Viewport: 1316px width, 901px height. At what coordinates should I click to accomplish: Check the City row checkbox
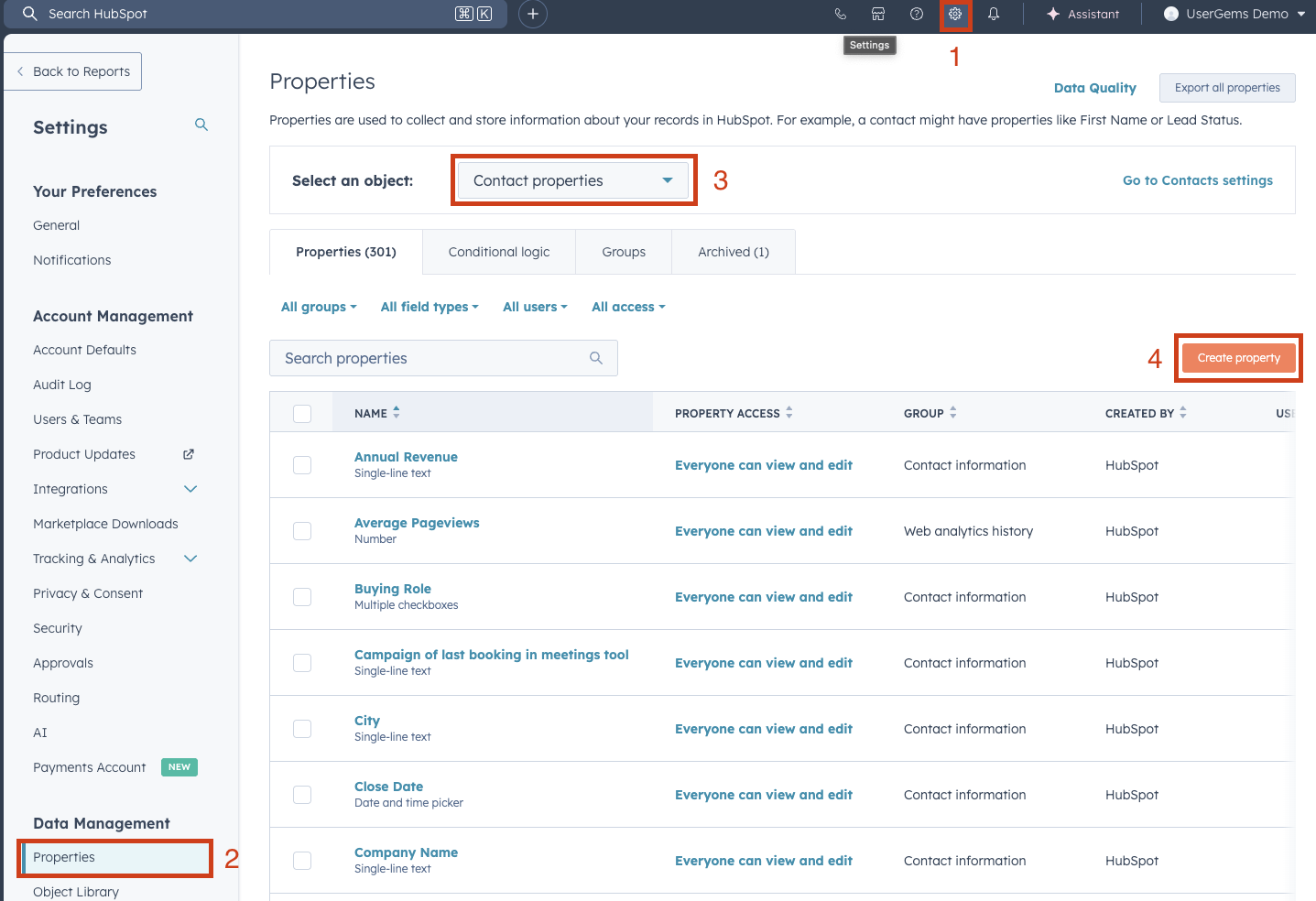coord(302,729)
